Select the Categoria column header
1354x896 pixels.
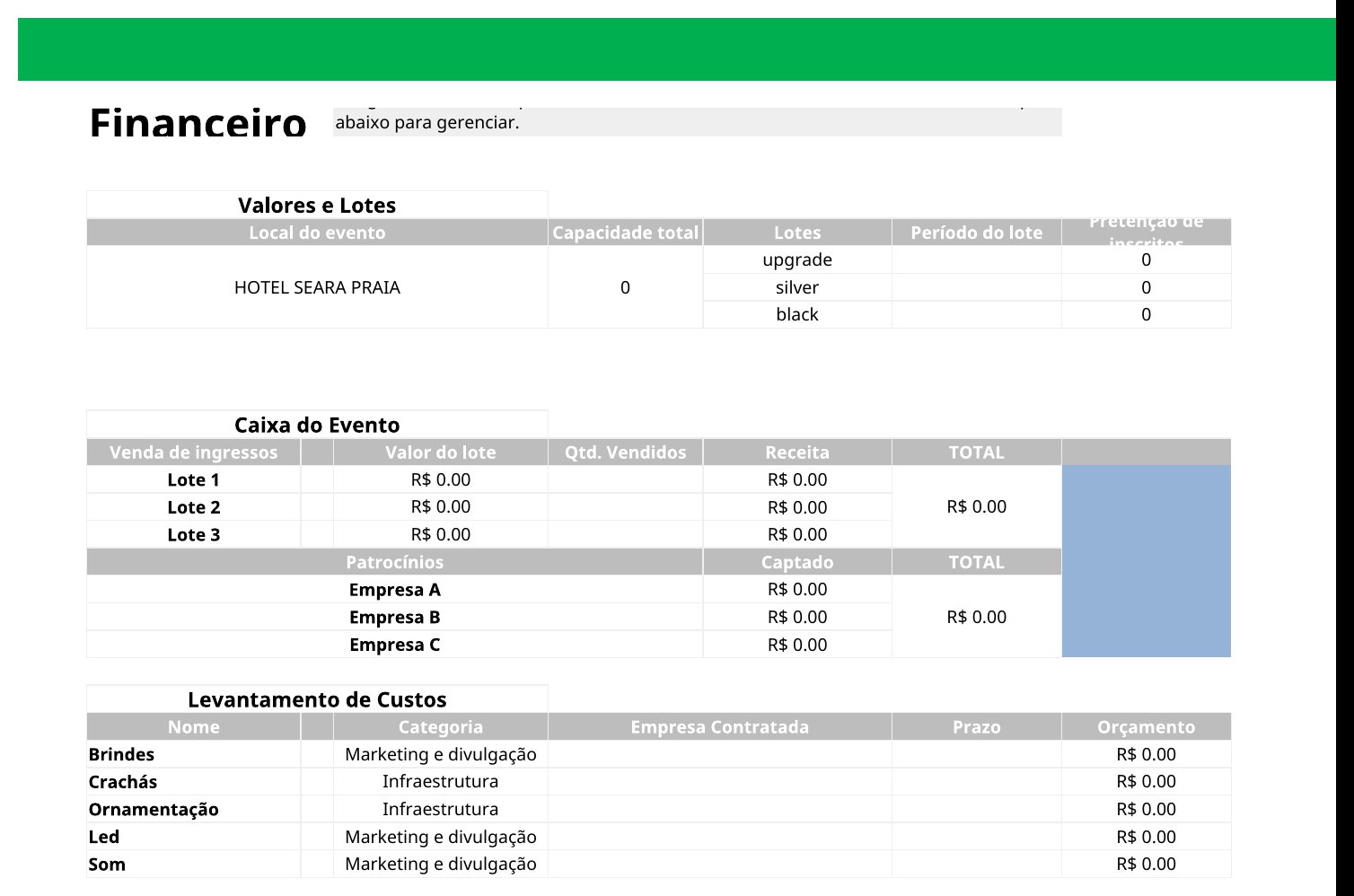pos(440,727)
